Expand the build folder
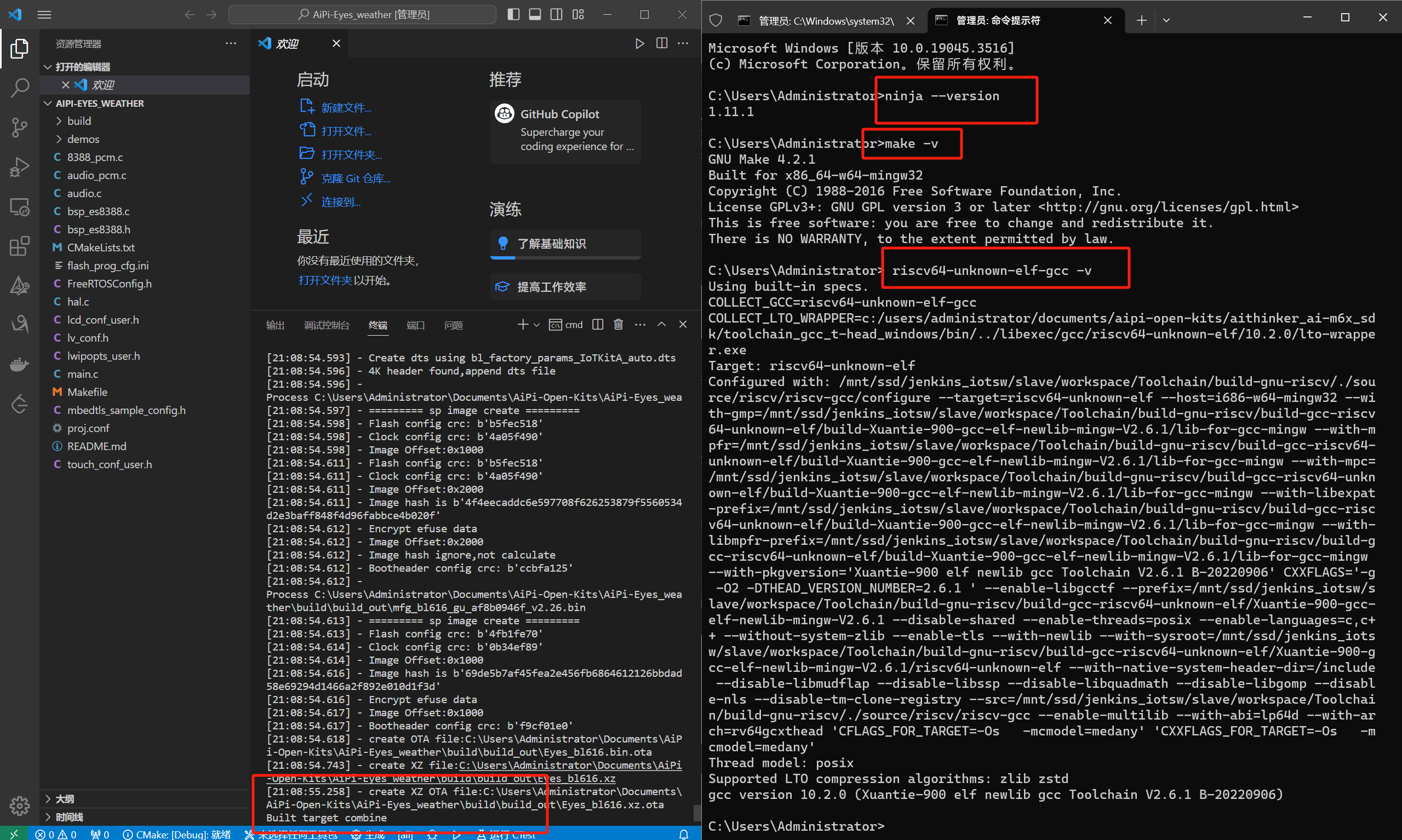The width and height of the screenshot is (1402, 840). 59,121
